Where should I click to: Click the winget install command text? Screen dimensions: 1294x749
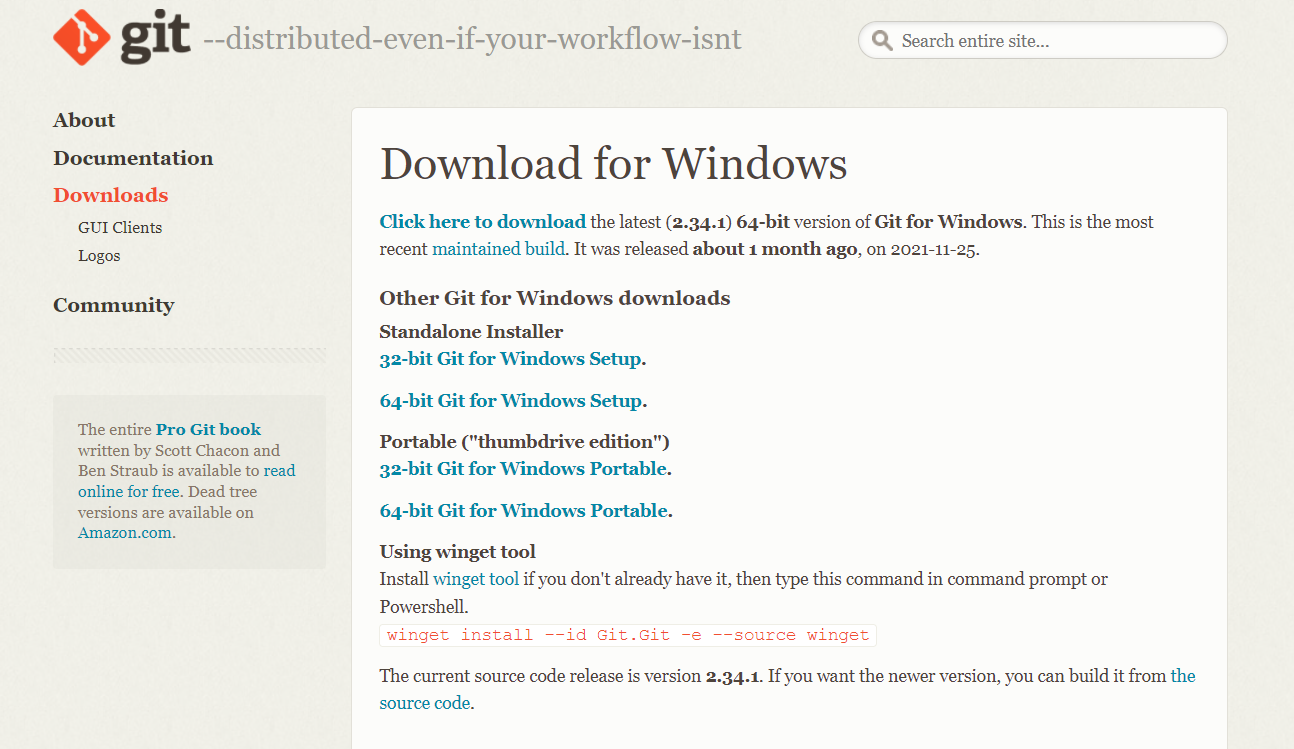(628, 635)
